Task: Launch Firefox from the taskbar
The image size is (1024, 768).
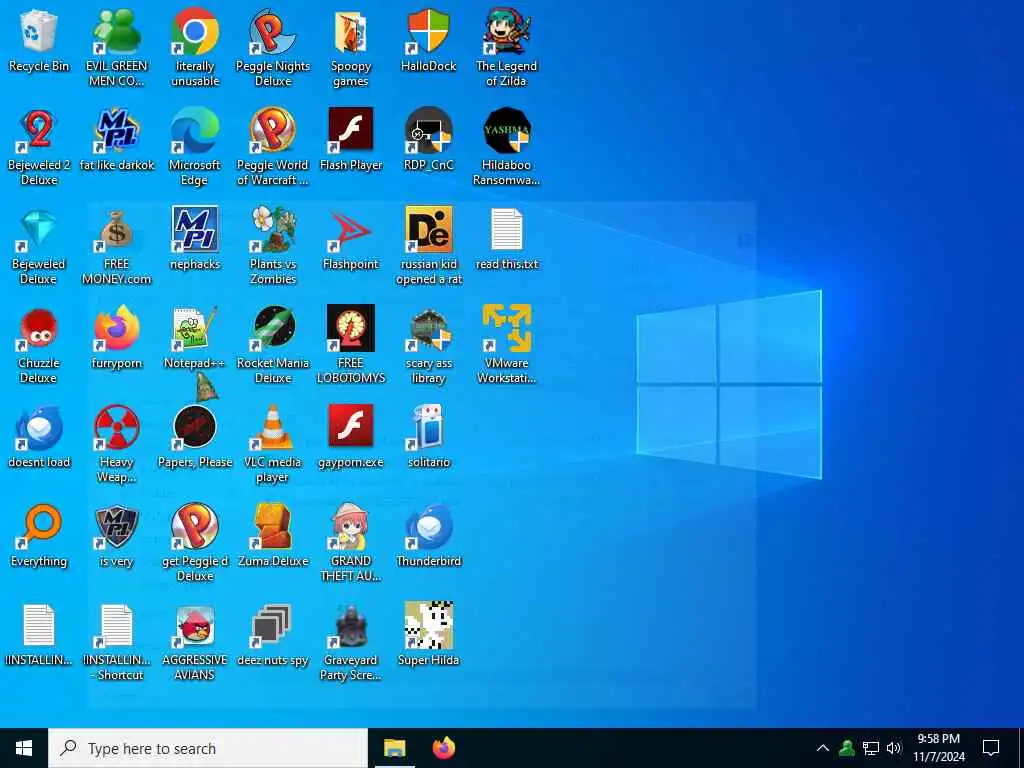Action: point(444,748)
